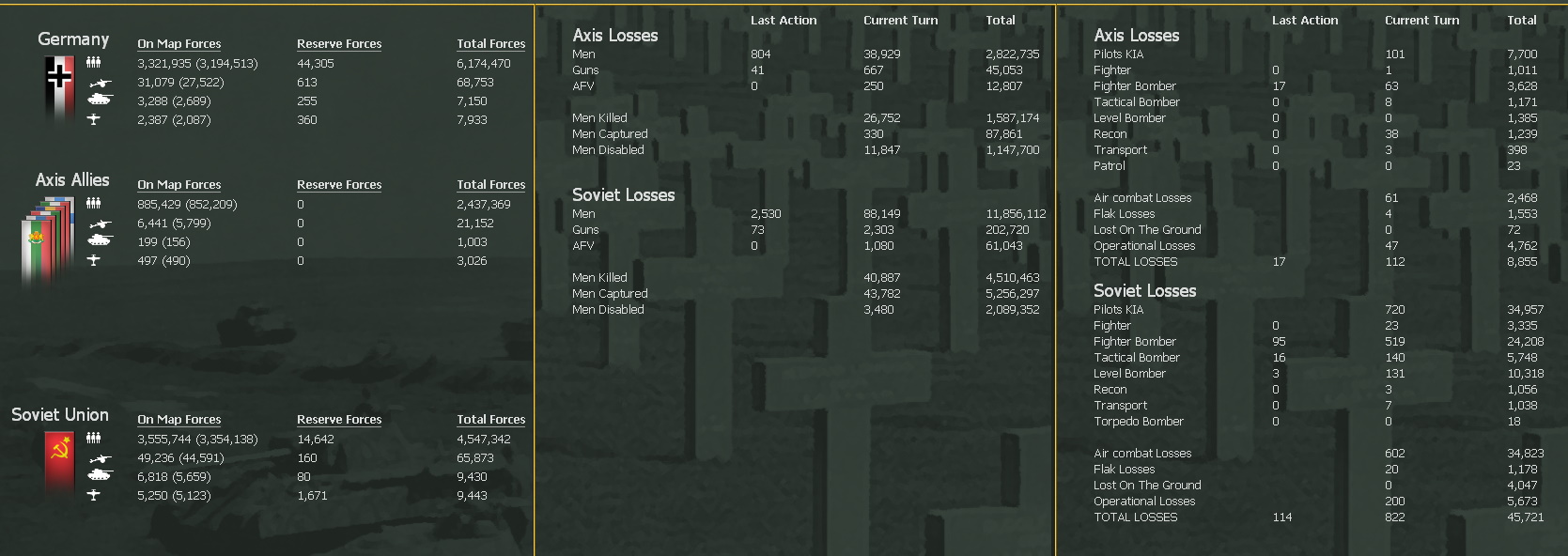
Task: Click Germany's on-map men value 3,321,935 (3,194,513)
Action: point(197,64)
